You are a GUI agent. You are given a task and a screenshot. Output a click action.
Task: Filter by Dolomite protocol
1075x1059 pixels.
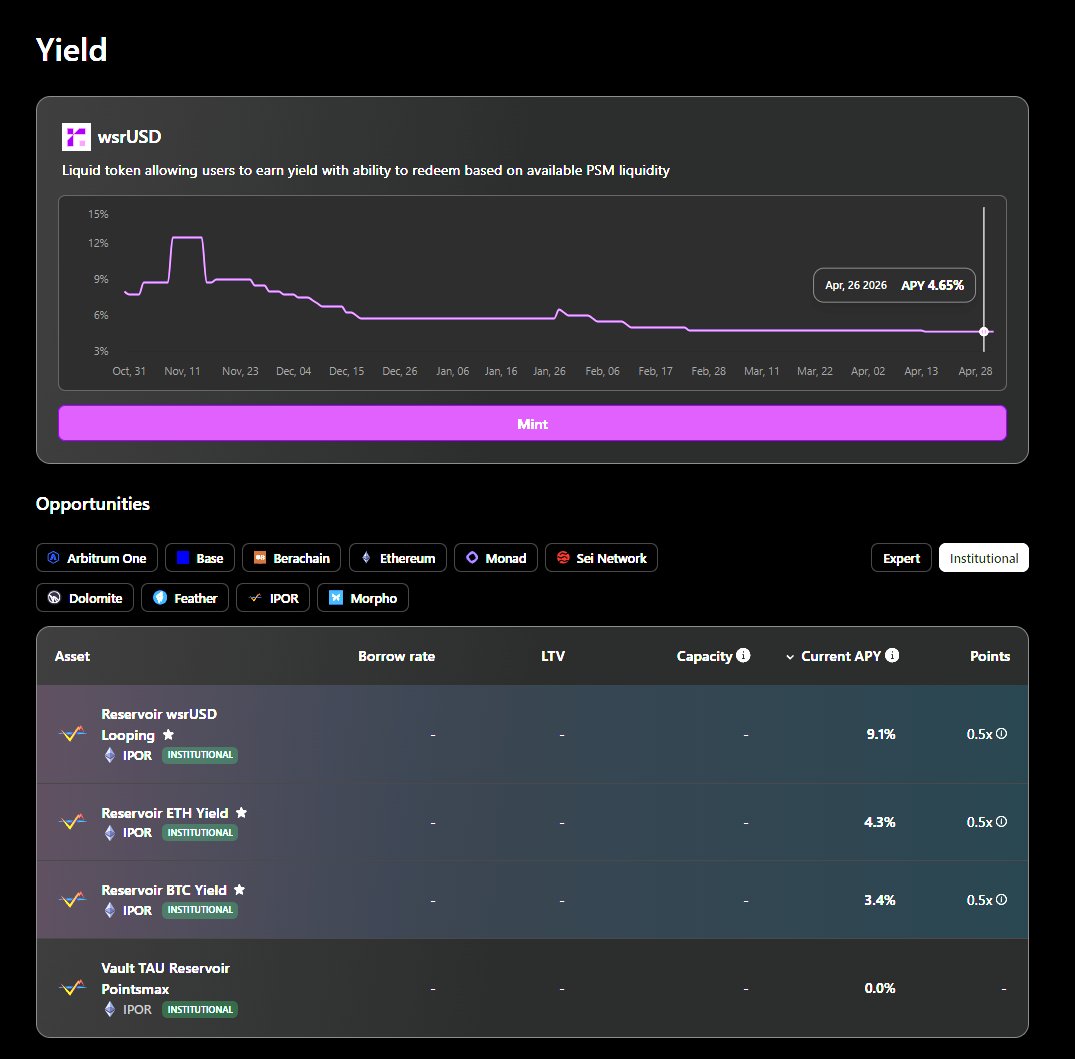tap(85, 598)
